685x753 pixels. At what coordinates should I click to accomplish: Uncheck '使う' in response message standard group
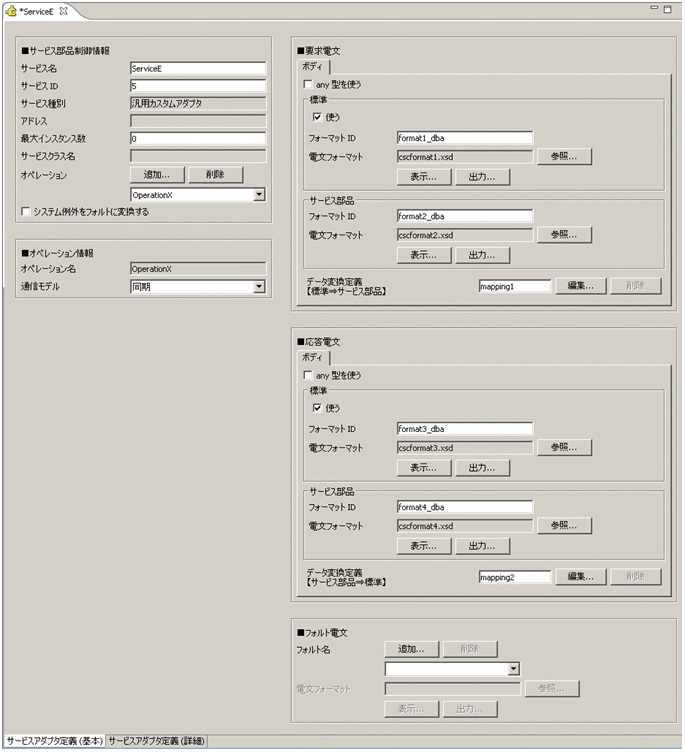[x=317, y=408]
